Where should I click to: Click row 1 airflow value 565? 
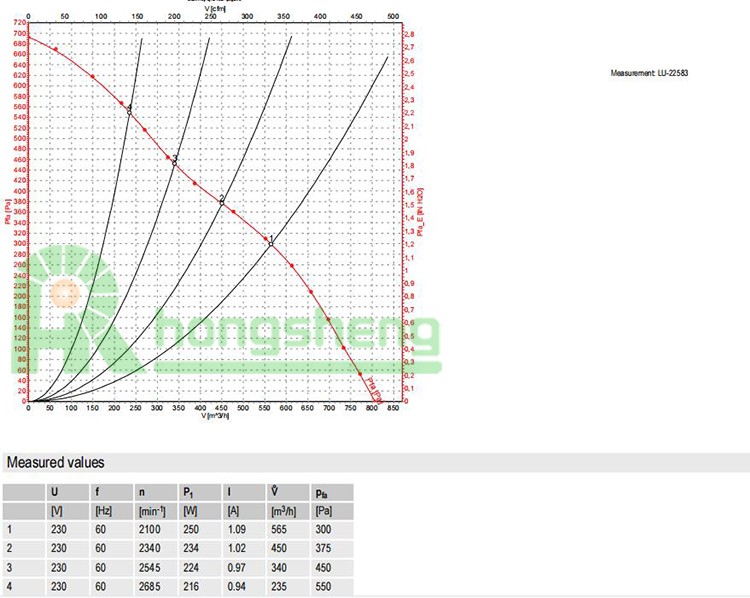pyautogui.click(x=280, y=530)
